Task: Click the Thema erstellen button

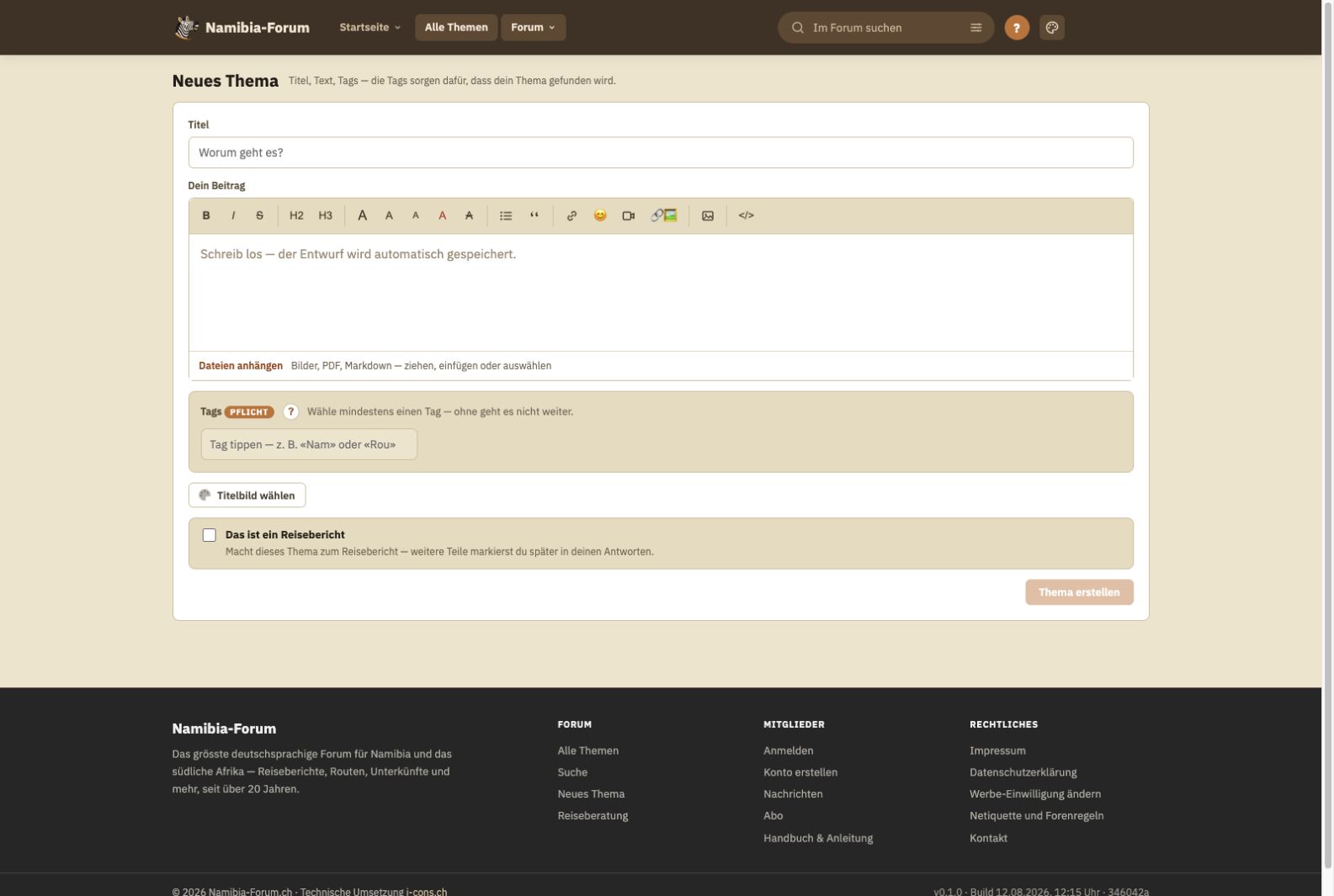Action: point(1079,592)
